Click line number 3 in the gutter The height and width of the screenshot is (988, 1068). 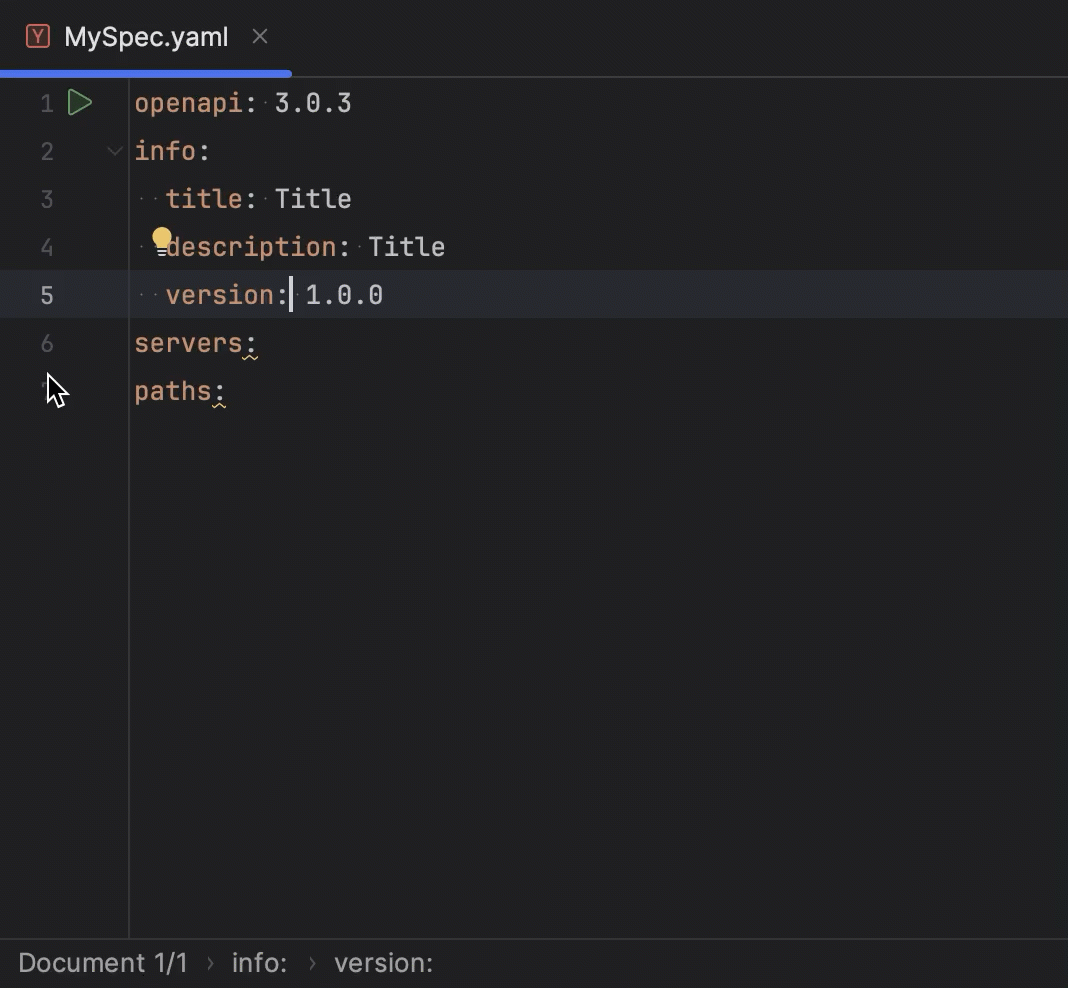pyautogui.click(x=46, y=199)
